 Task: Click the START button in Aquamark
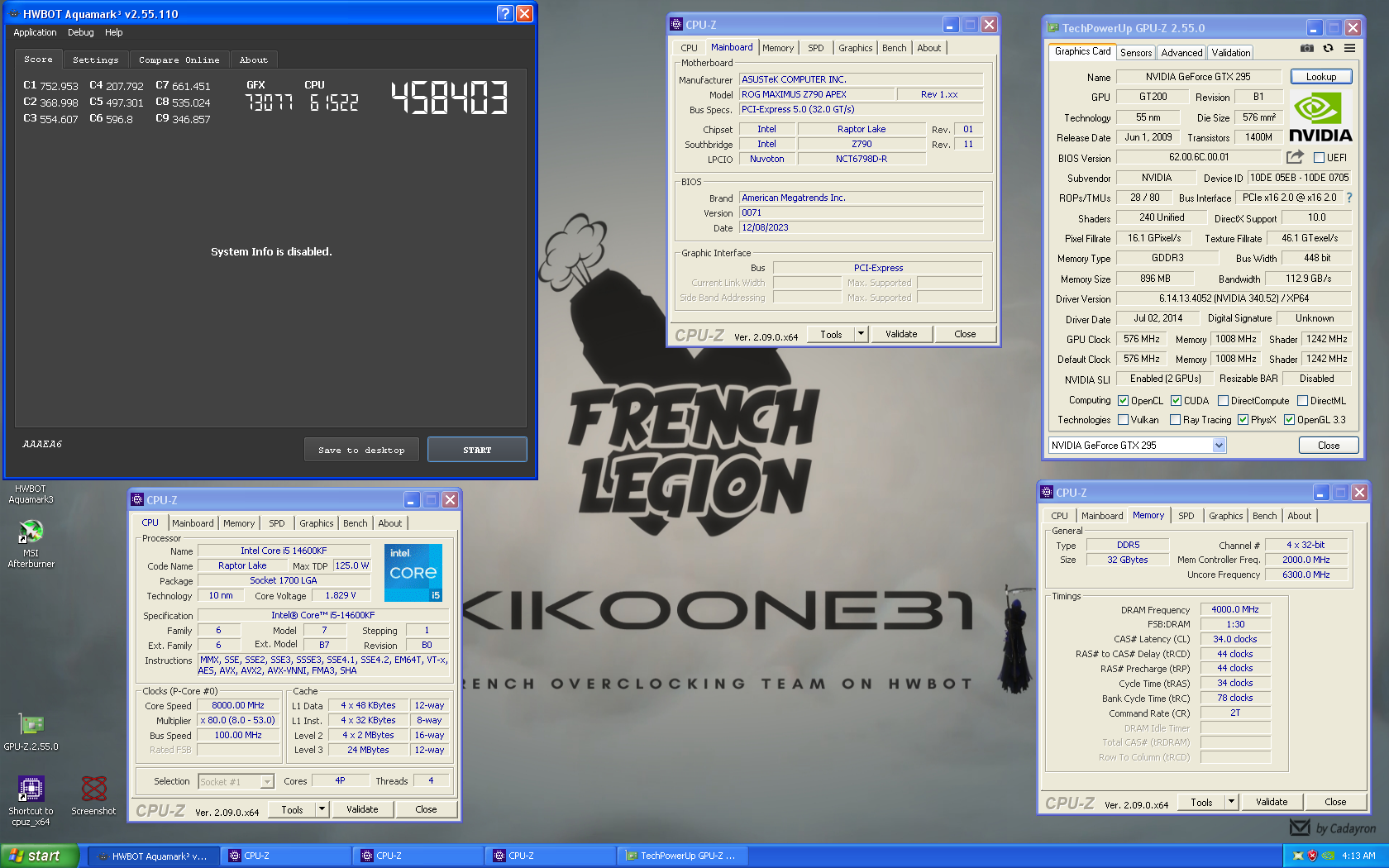[477, 450]
